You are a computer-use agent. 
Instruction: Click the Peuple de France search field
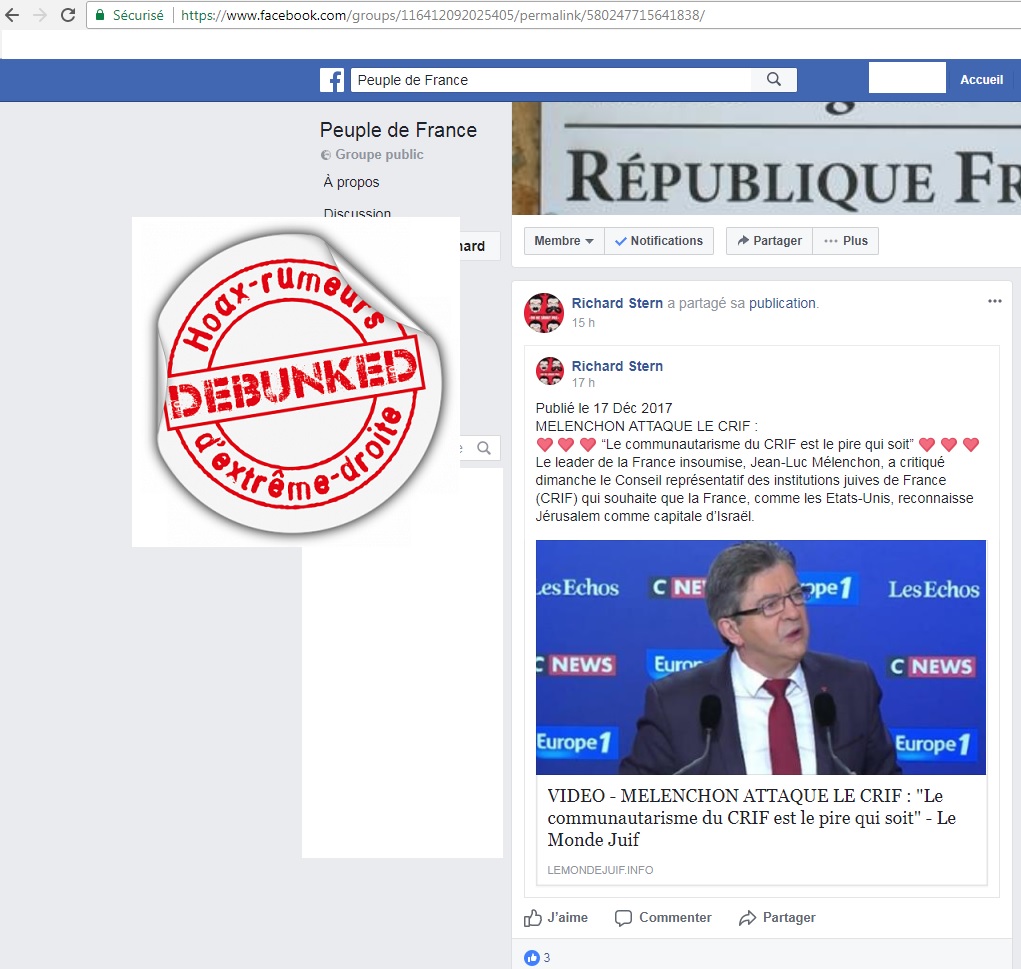pos(551,80)
